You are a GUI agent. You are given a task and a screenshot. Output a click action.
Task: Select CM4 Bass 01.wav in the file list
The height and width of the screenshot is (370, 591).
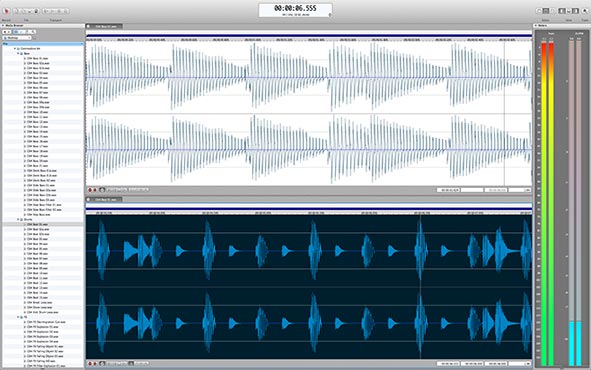(37, 58)
